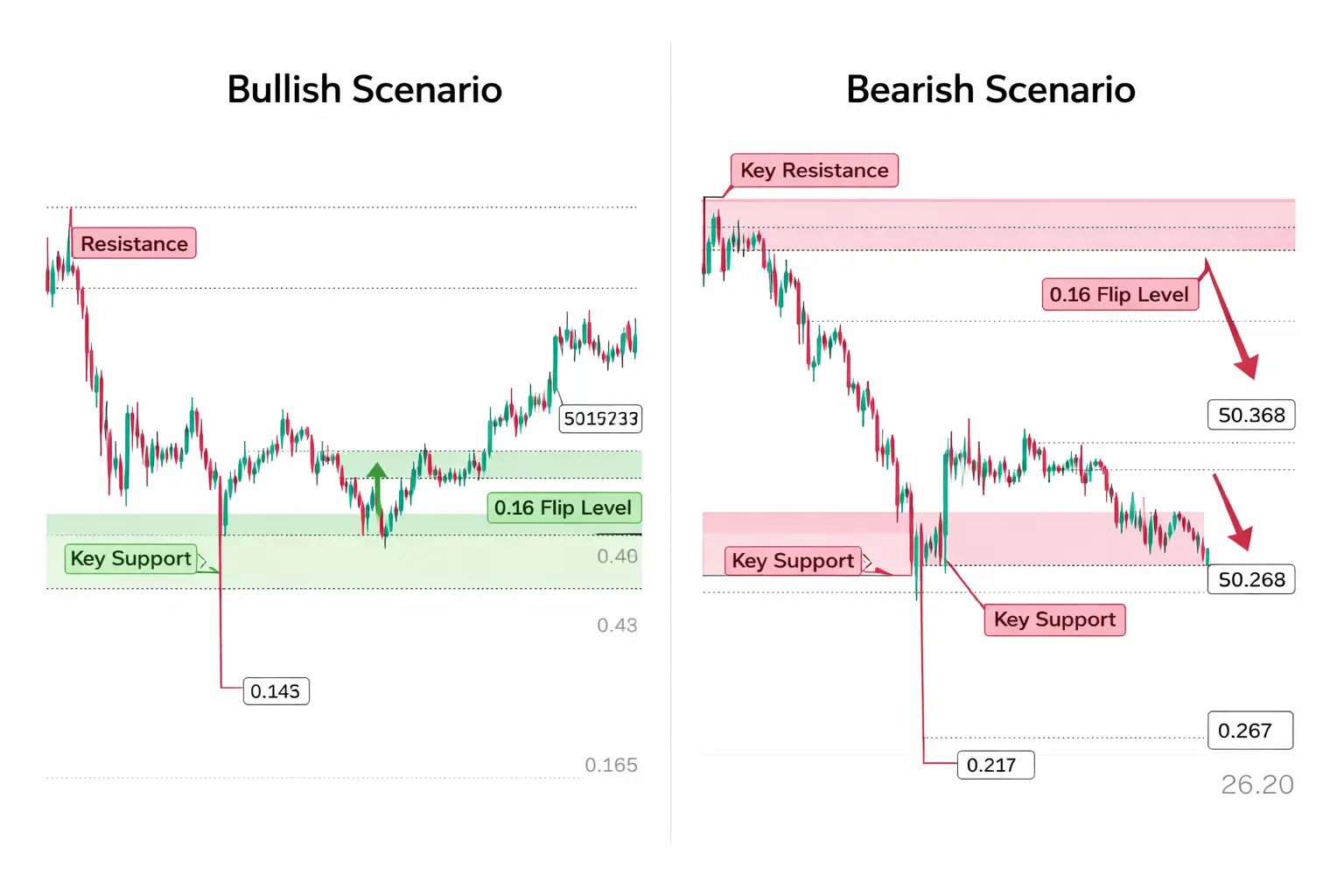The height and width of the screenshot is (896, 1344).
Task: Click the Key Resistance label
Action: pos(815,171)
